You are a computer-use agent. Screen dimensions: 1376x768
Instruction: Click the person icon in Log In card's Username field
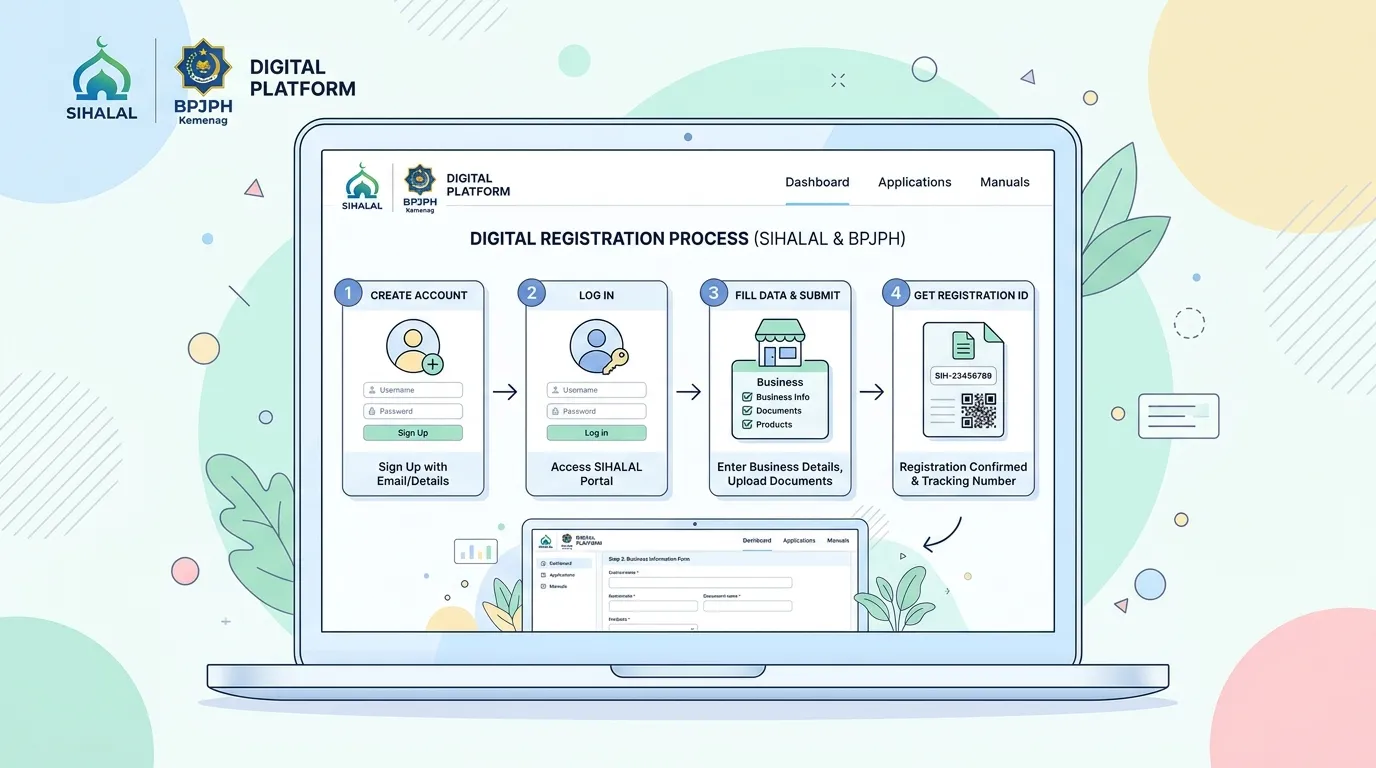555,390
